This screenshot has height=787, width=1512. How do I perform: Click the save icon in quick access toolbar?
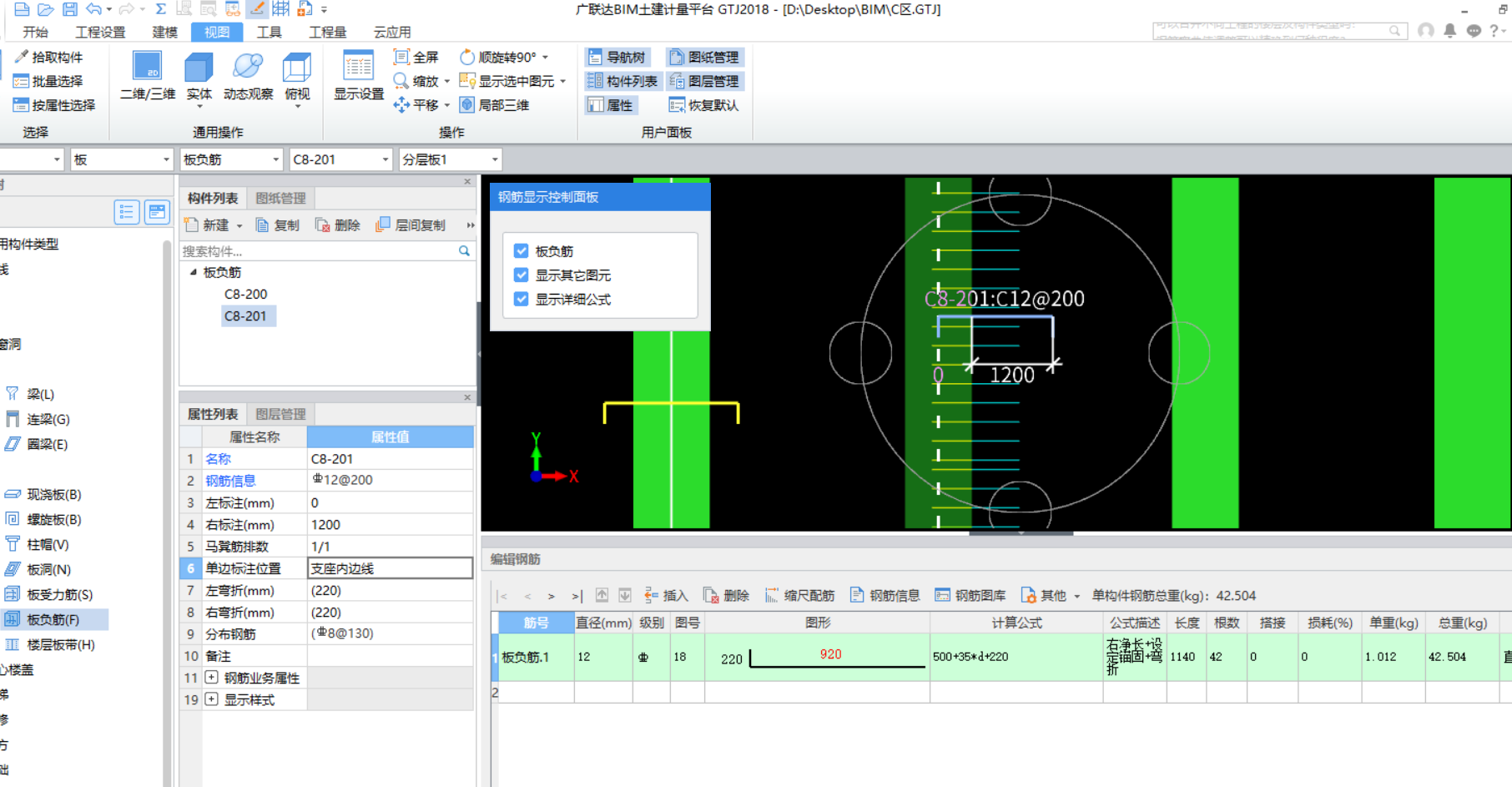70,9
